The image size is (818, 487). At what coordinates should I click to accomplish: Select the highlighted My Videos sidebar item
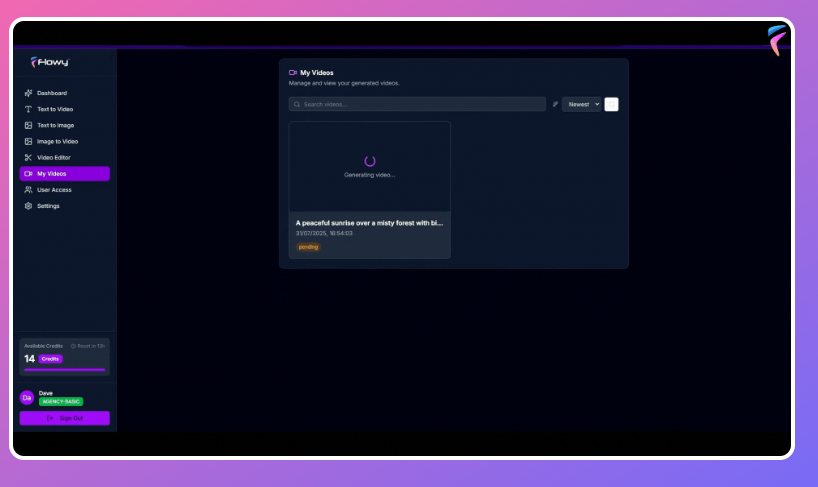pos(64,174)
